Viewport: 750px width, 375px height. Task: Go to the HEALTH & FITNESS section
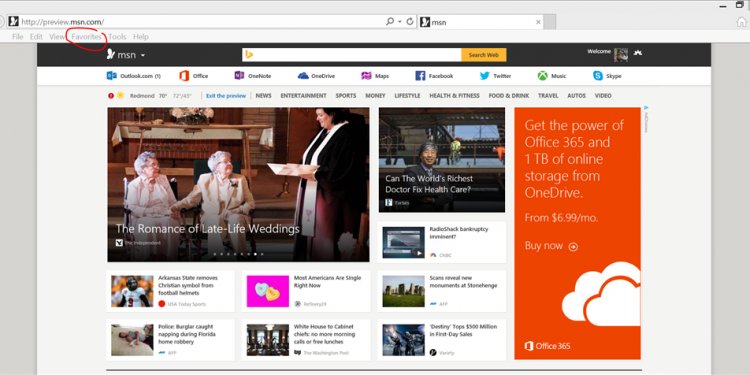click(x=454, y=96)
